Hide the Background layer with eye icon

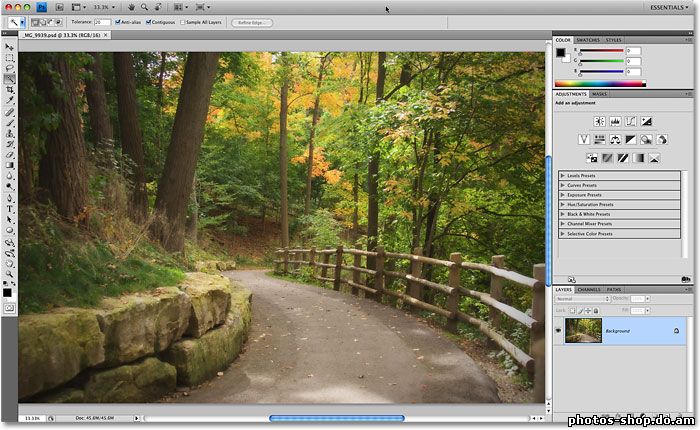click(558, 331)
